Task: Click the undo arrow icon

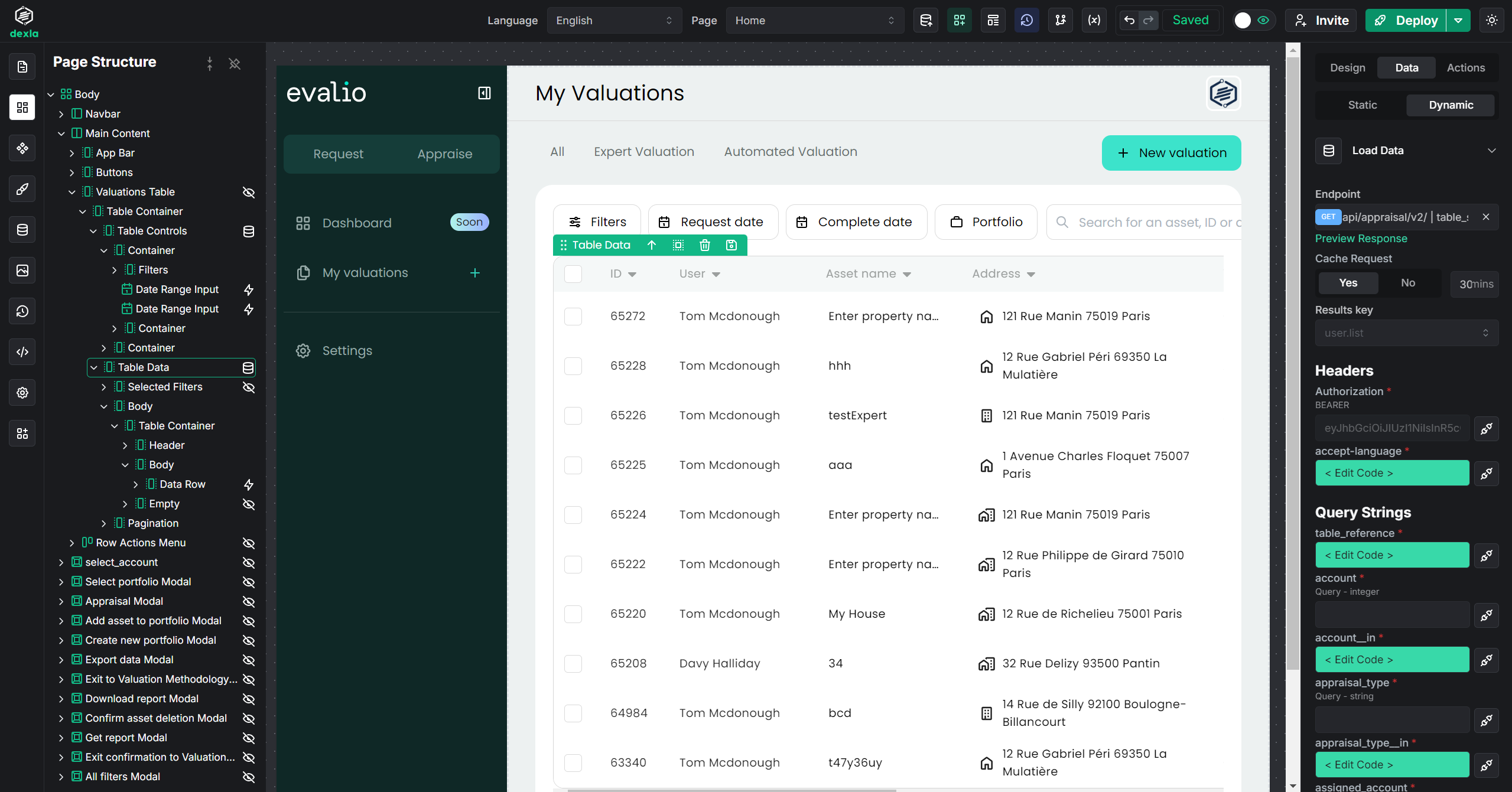Action: point(1129,21)
